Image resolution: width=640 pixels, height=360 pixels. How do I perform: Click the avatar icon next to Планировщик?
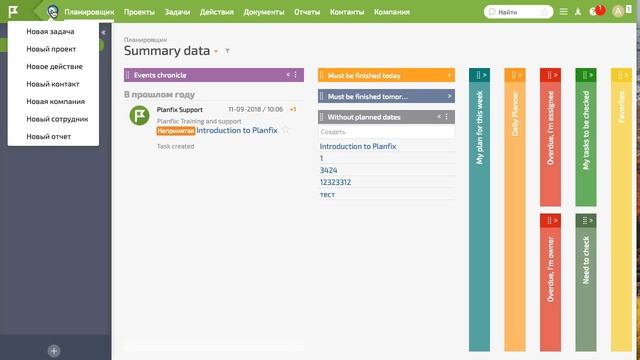click(53, 11)
